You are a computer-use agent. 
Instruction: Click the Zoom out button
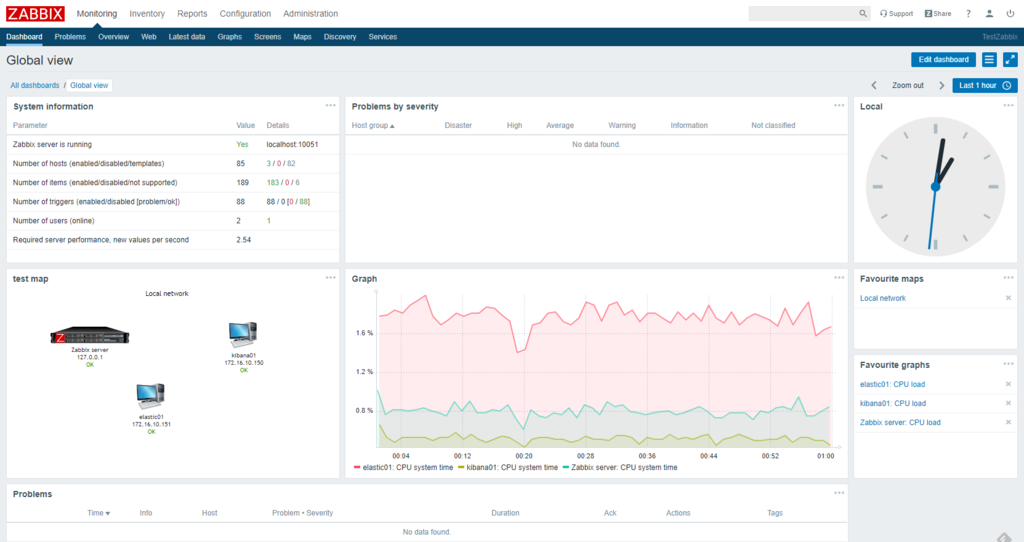click(908, 86)
